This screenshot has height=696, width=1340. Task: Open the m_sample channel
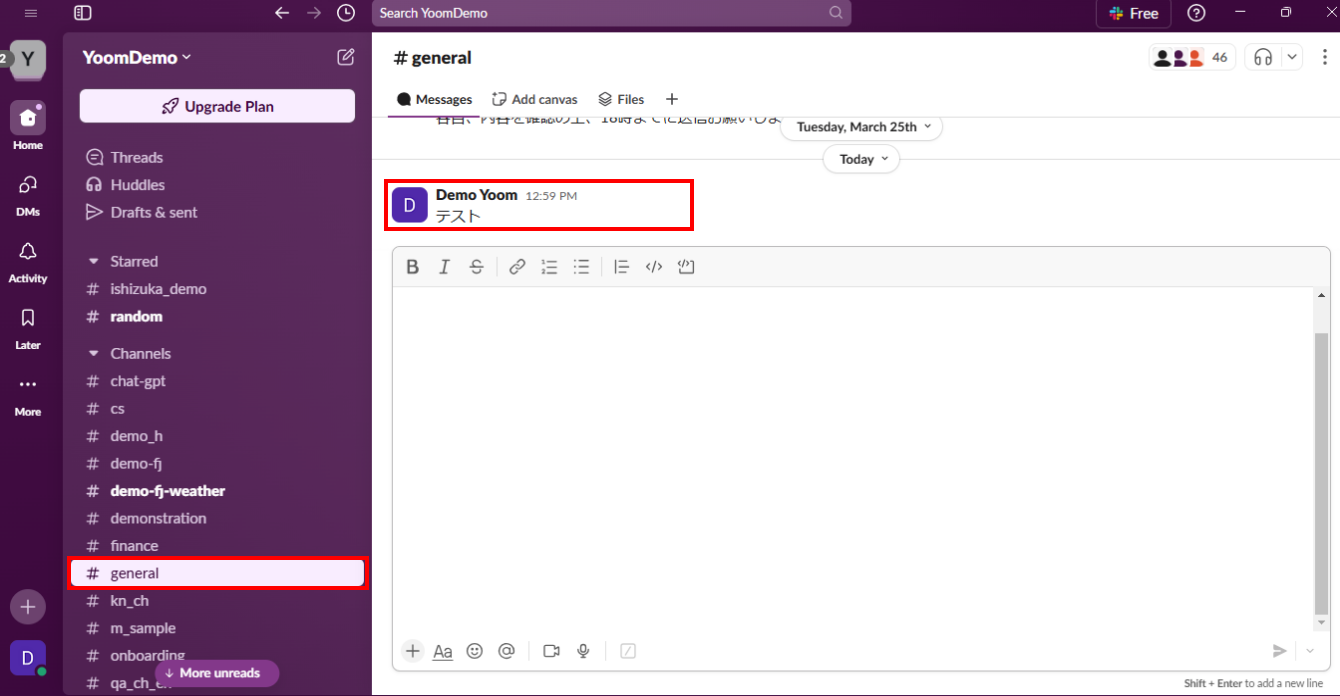[217, 628]
